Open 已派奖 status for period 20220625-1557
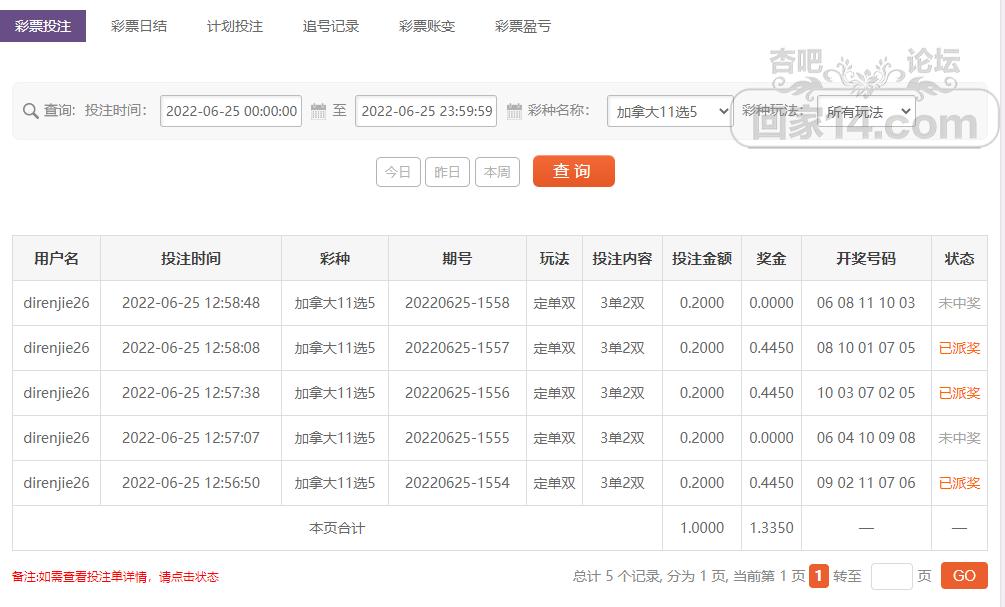The height and width of the screenshot is (607, 1005). pyautogui.click(x=959, y=348)
